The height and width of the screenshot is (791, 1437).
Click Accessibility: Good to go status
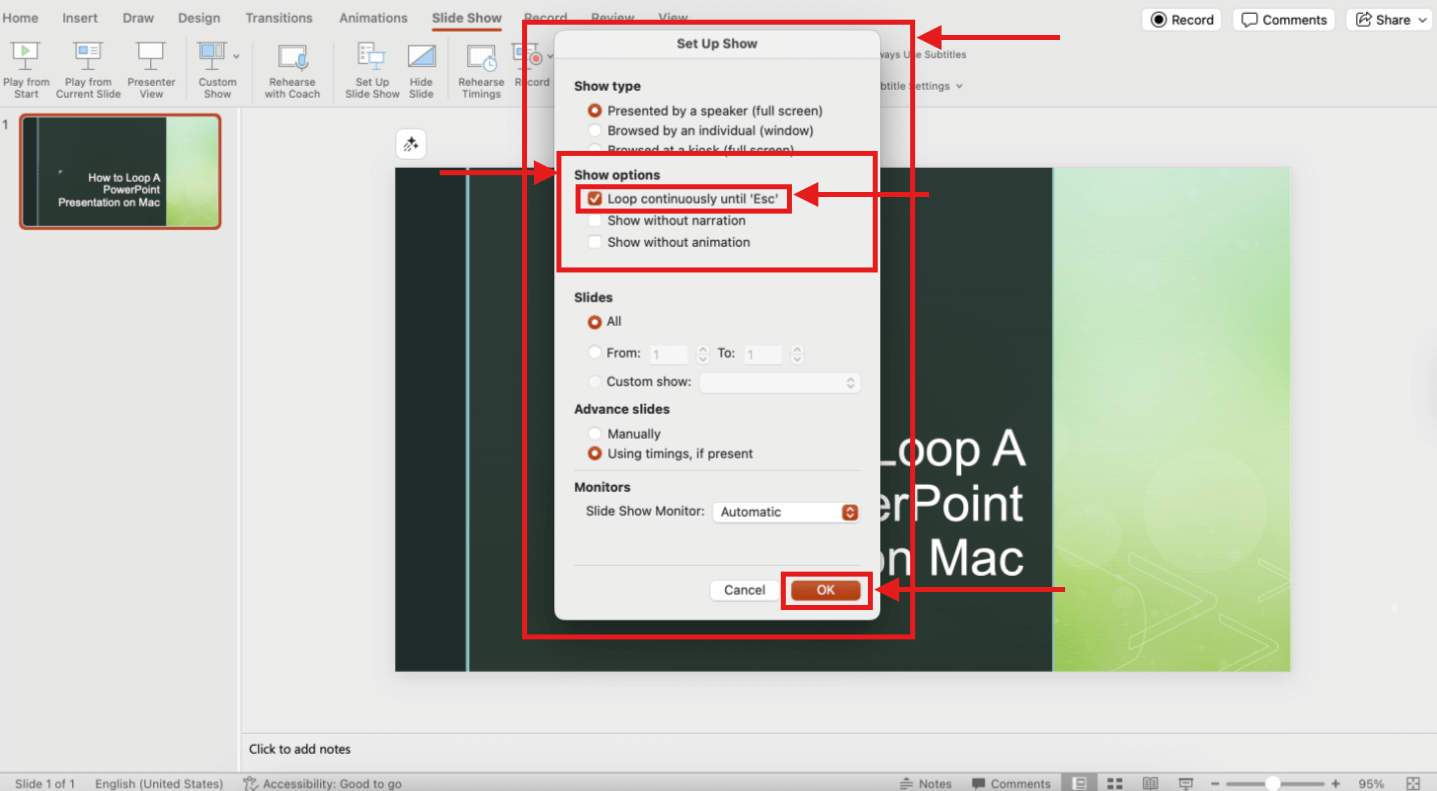[322, 784]
